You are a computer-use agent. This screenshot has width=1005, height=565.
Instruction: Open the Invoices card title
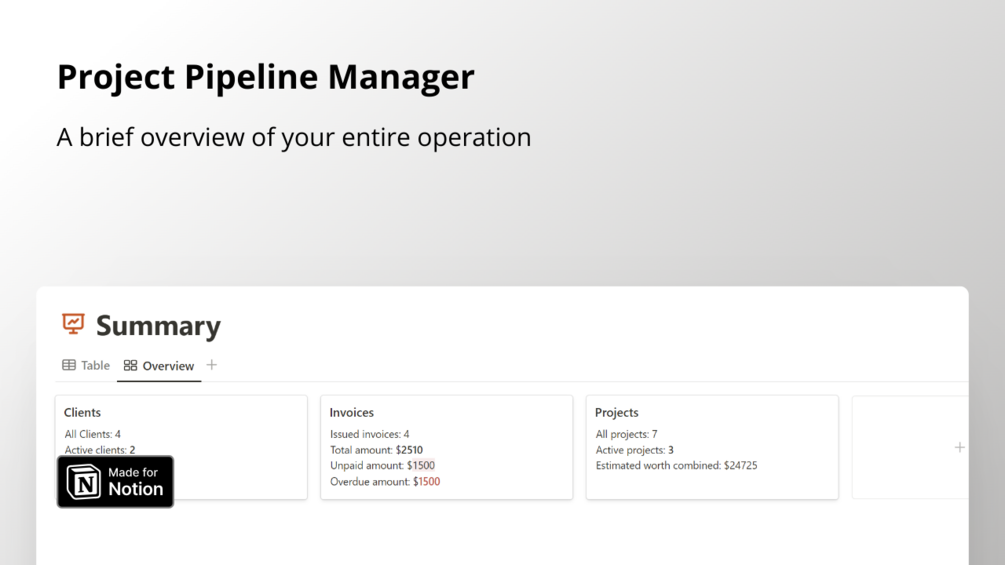[x=352, y=412]
